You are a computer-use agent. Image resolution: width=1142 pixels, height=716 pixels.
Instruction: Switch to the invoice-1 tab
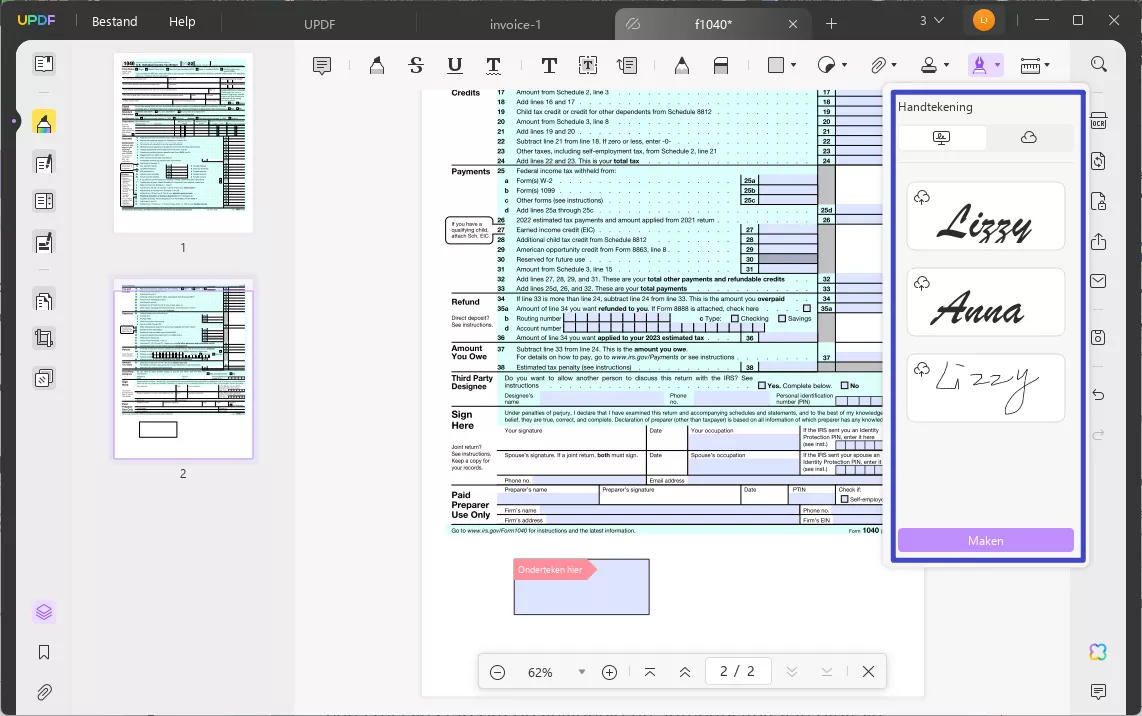(515, 24)
